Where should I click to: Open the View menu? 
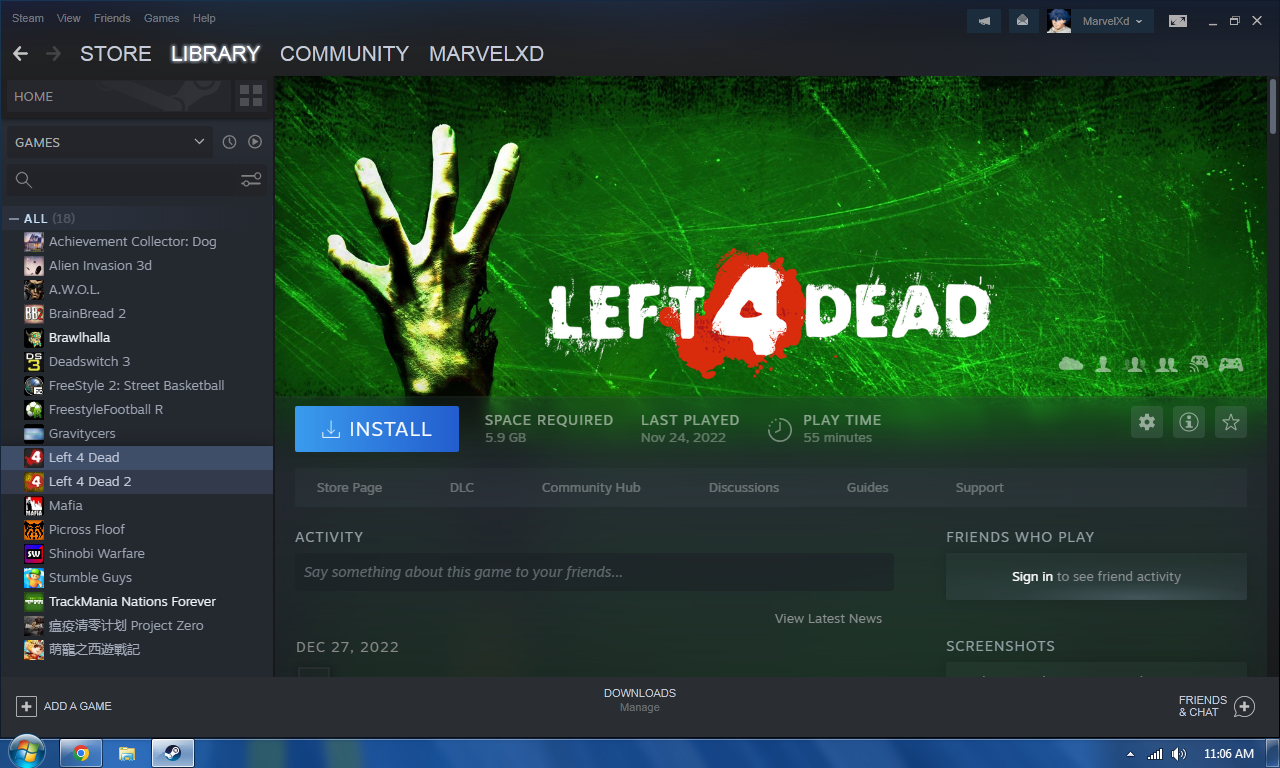pos(69,18)
